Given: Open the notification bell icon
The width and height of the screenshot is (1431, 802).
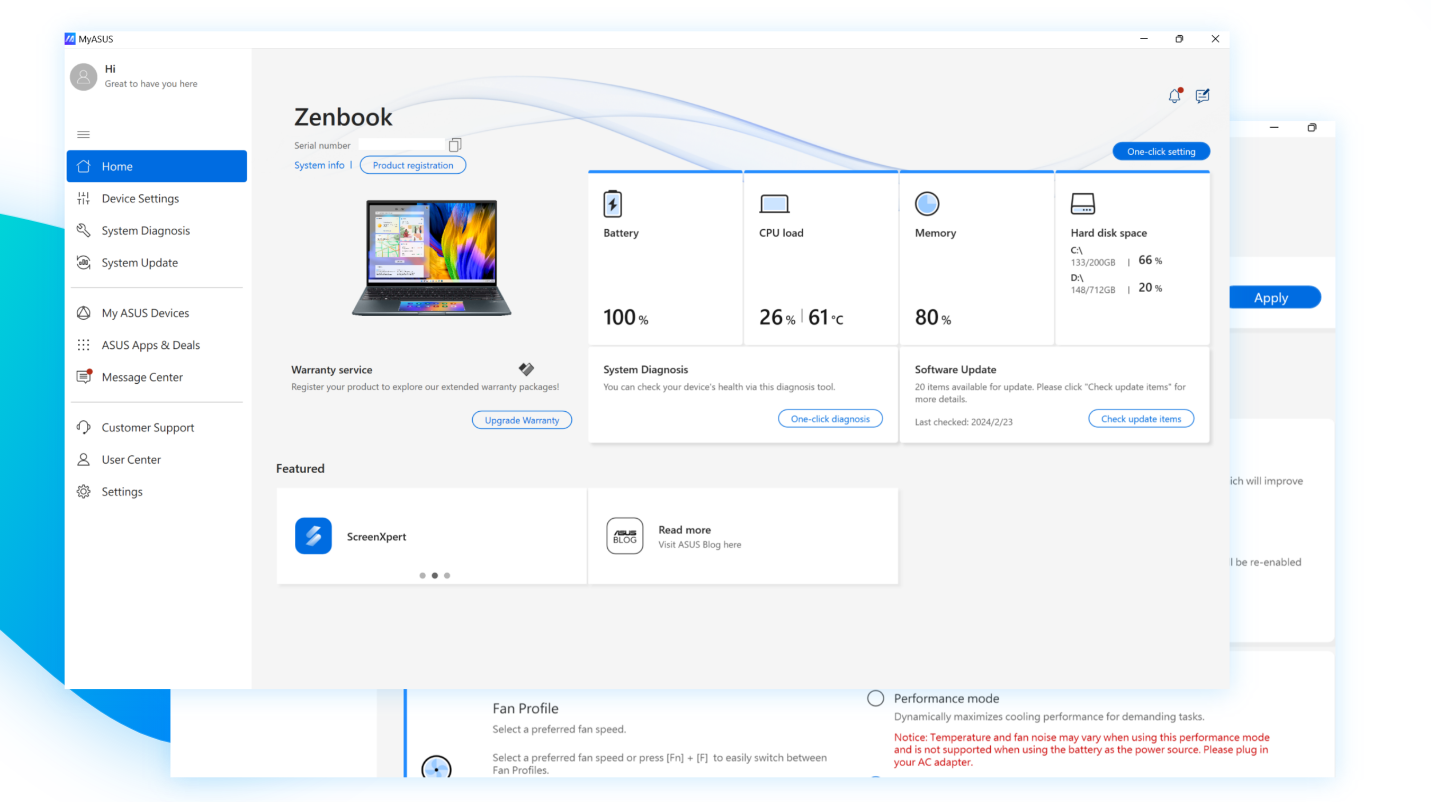Looking at the screenshot, I should (1175, 96).
